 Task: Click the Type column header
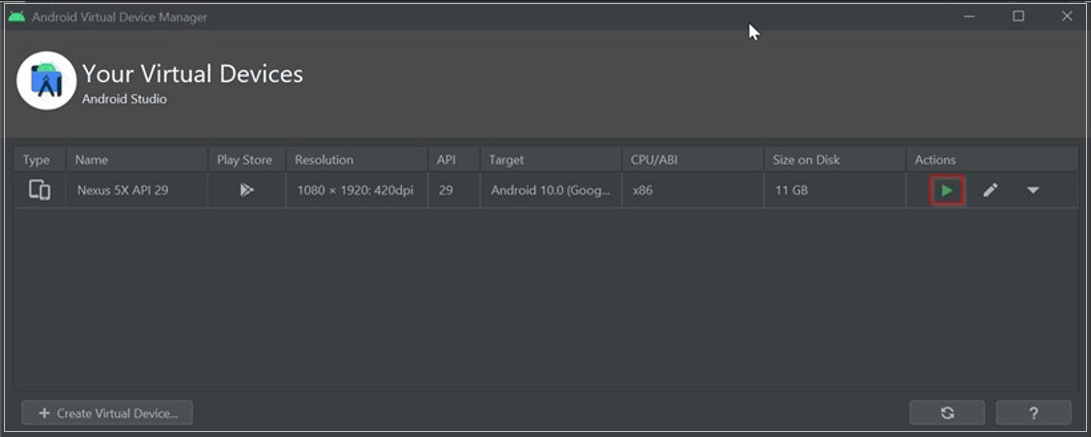[x=36, y=160]
